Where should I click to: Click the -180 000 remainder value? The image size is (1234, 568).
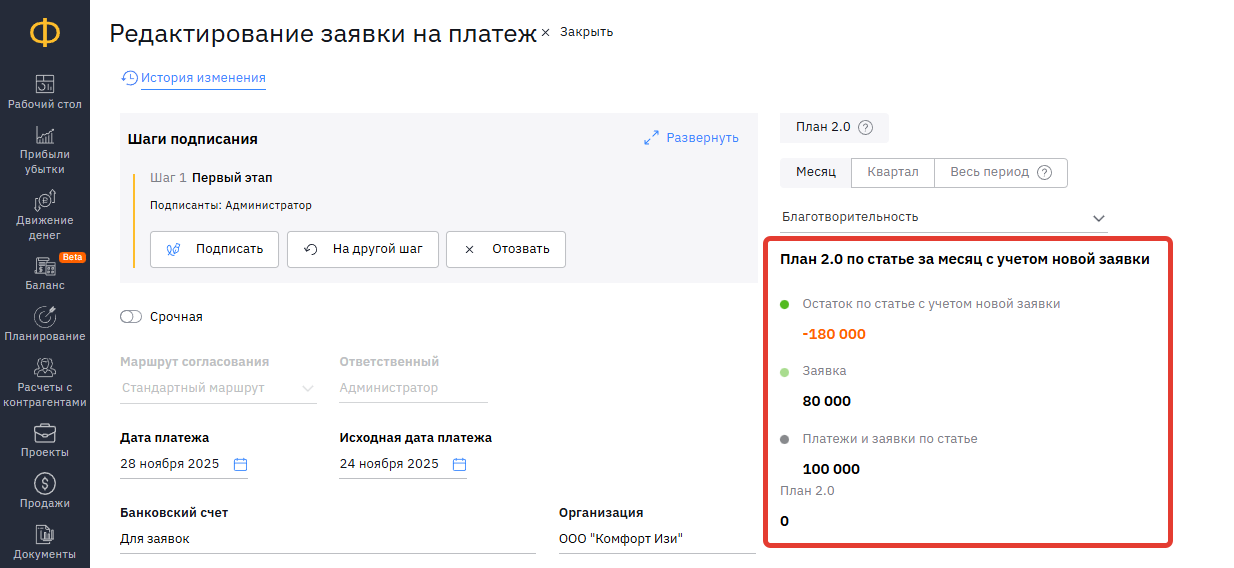(x=834, y=334)
